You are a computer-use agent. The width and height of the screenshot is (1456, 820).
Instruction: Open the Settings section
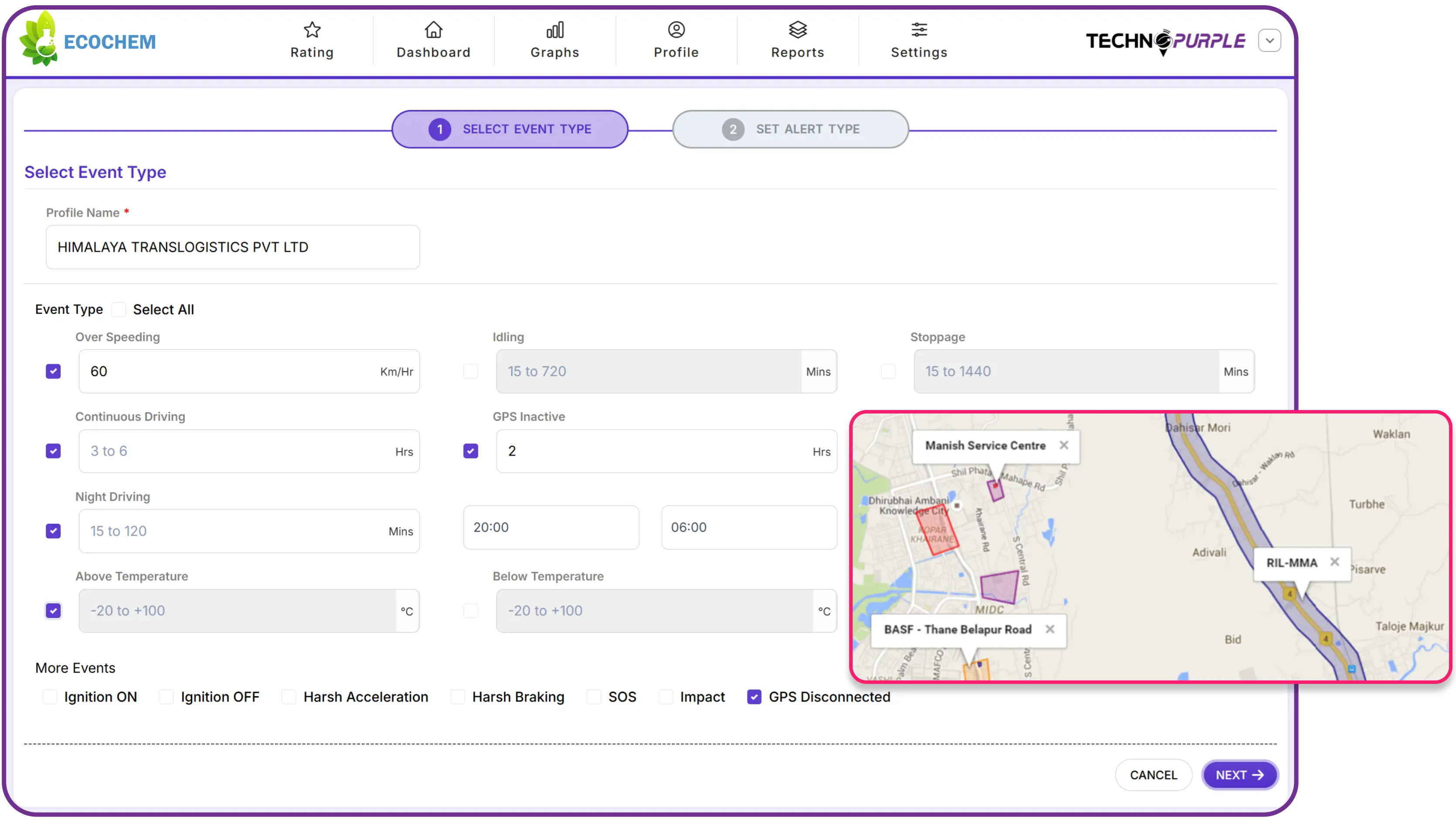click(x=919, y=40)
